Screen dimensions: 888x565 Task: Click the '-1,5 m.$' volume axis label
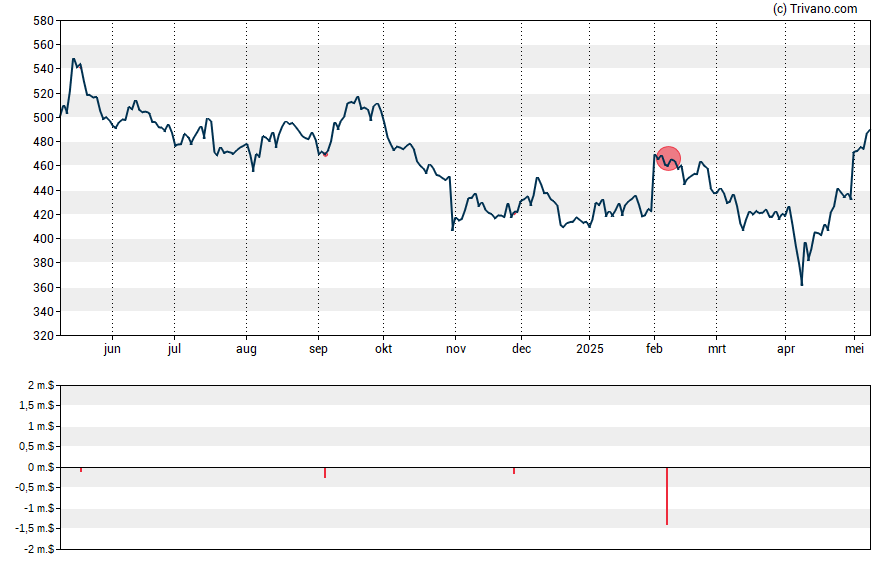(36, 528)
